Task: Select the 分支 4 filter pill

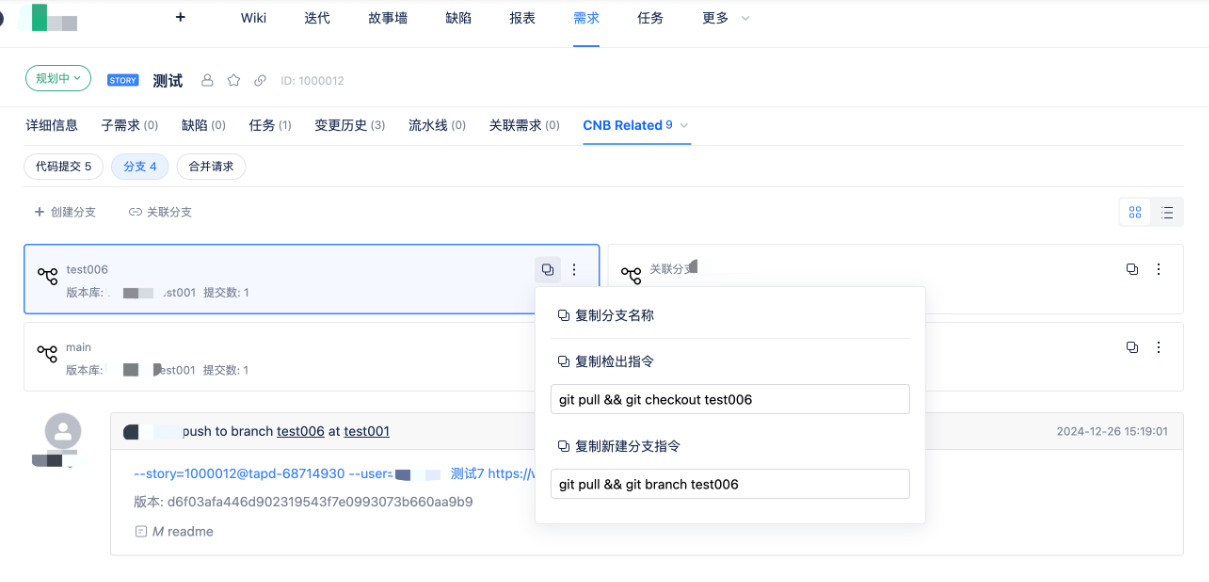Action: [140, 167]
